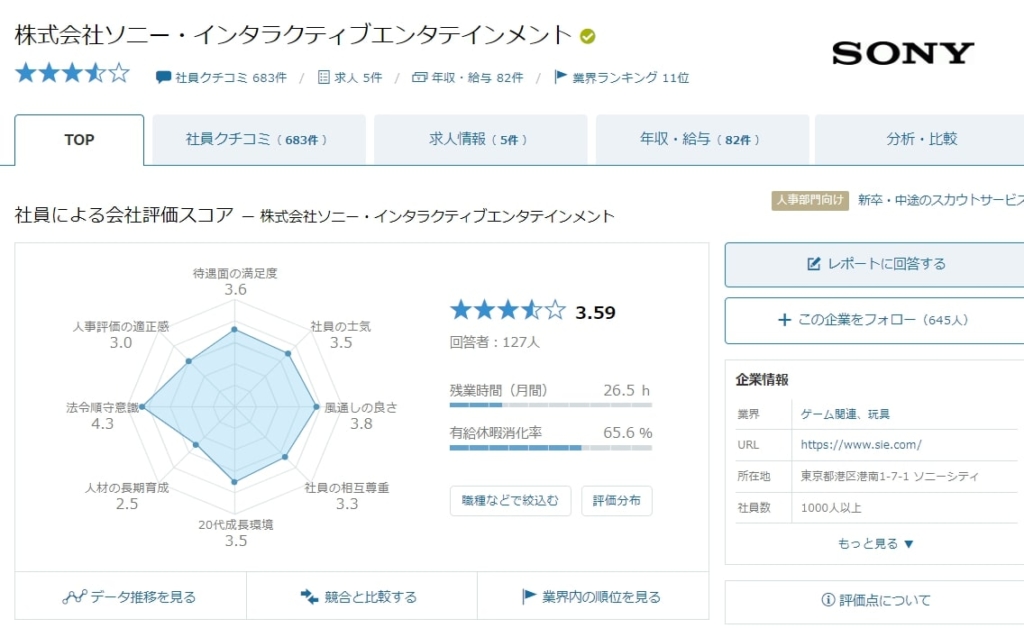The image size is (1024, 628).
Task: Click the 待遇面の満足度 3.6 radar label
Action: click(235, 281)
